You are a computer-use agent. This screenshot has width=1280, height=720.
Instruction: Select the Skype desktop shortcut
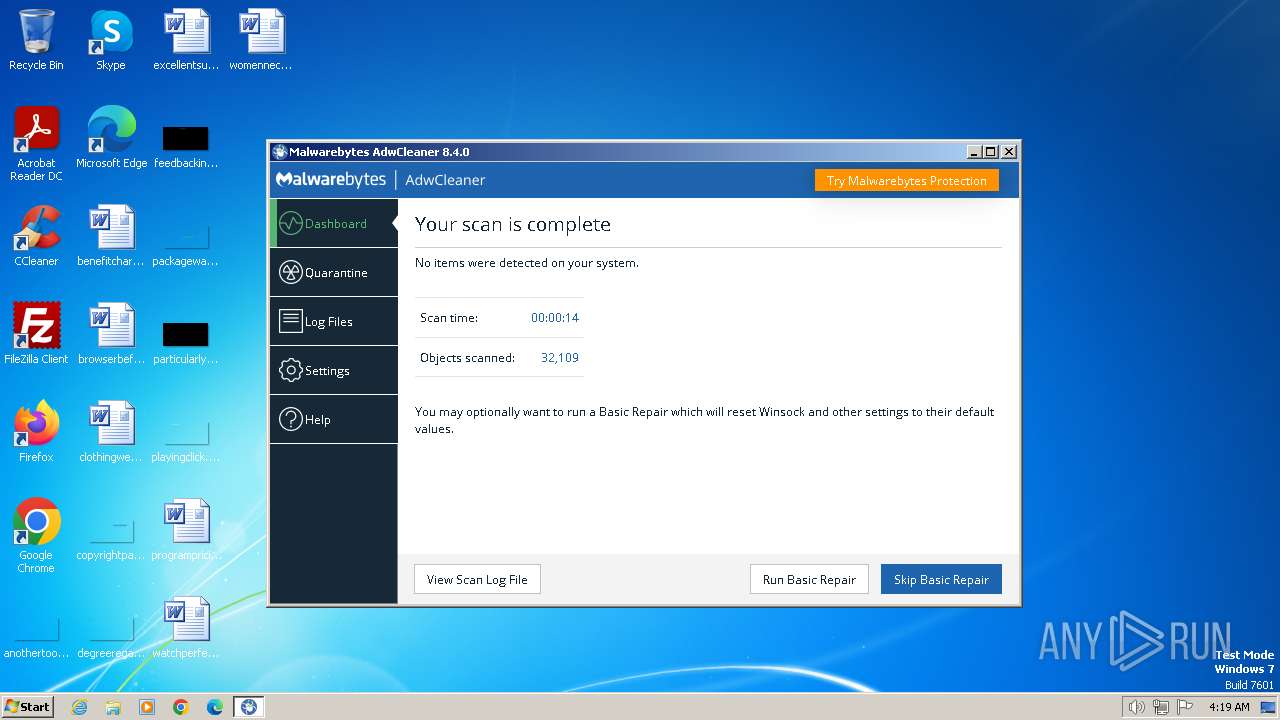point(110,40)
